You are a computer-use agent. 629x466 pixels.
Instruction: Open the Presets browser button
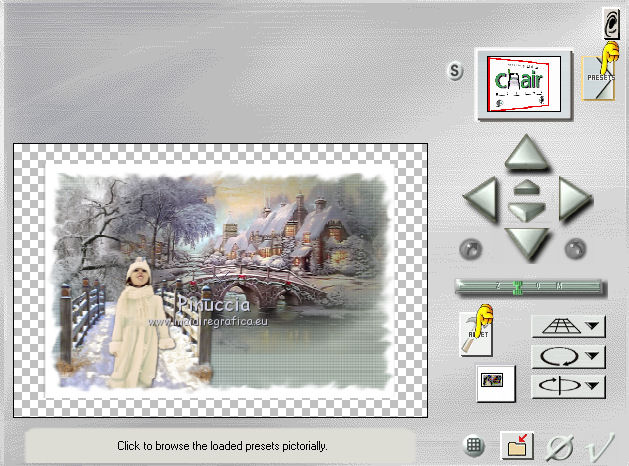coord(598,78)
